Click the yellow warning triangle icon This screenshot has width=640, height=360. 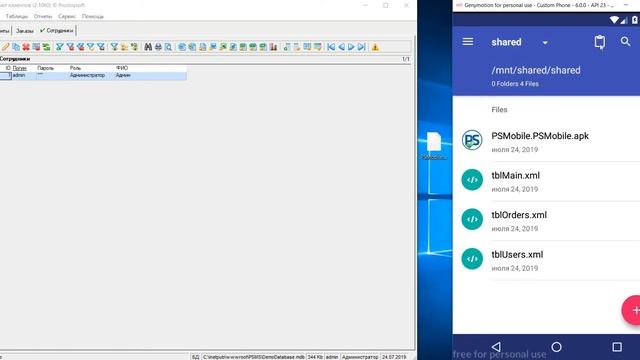[375, 47]
